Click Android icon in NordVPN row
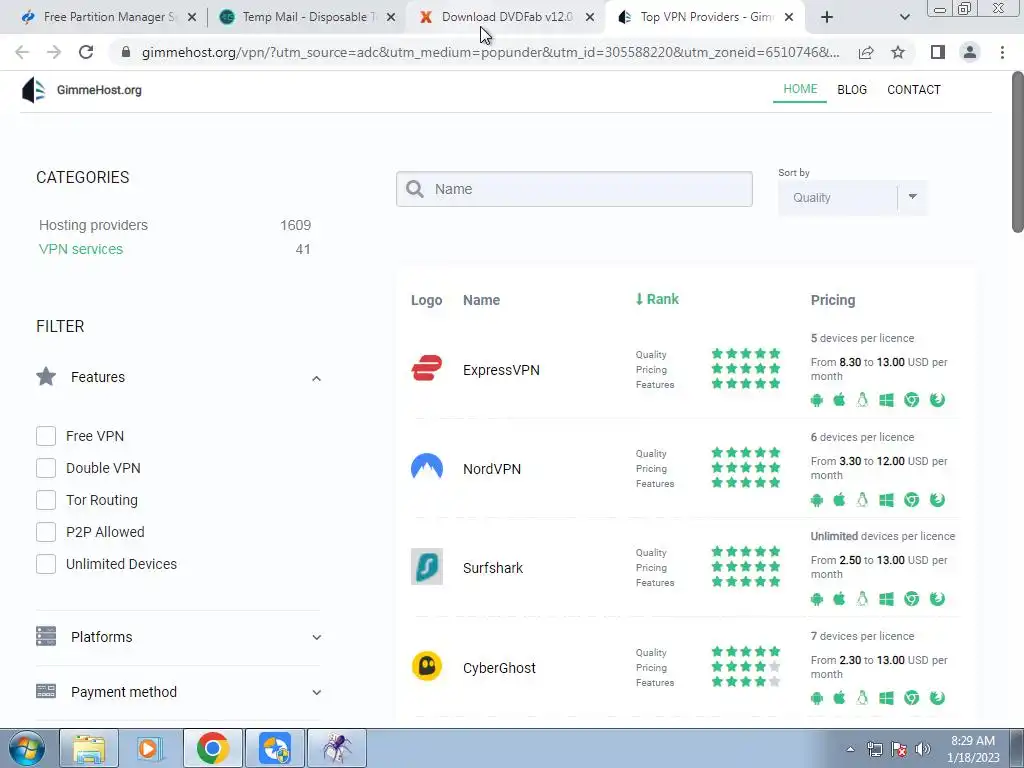This screenshot has height=768, width=1024. point(816,500)
